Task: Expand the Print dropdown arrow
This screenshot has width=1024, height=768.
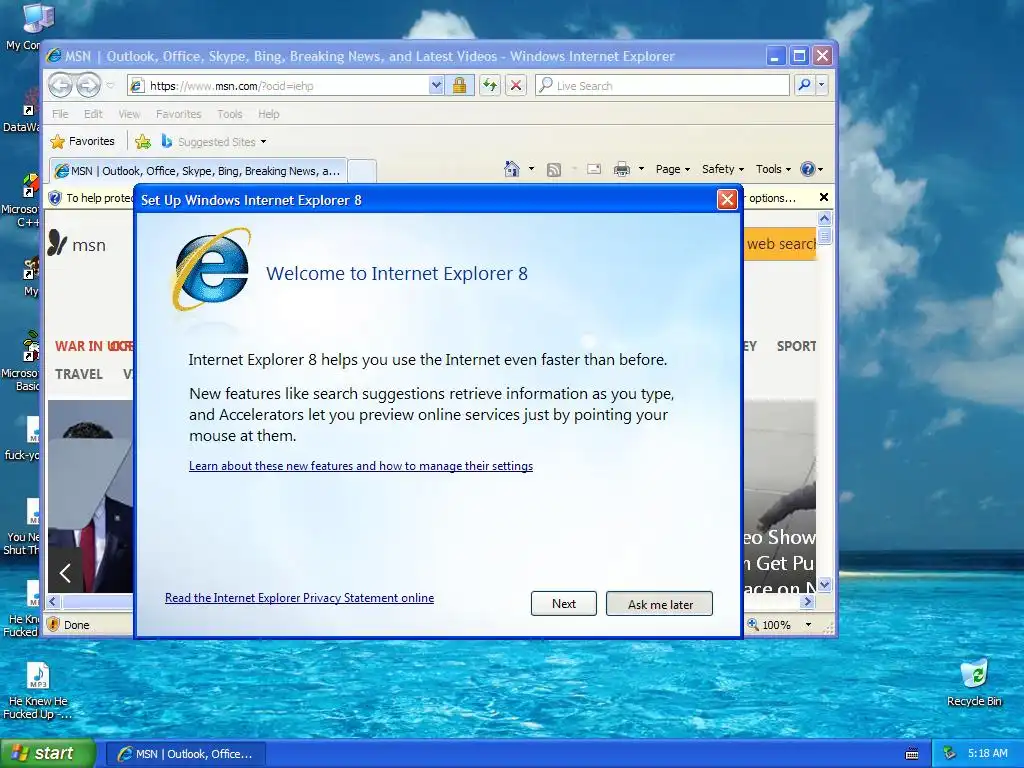Action: (641, 169)
